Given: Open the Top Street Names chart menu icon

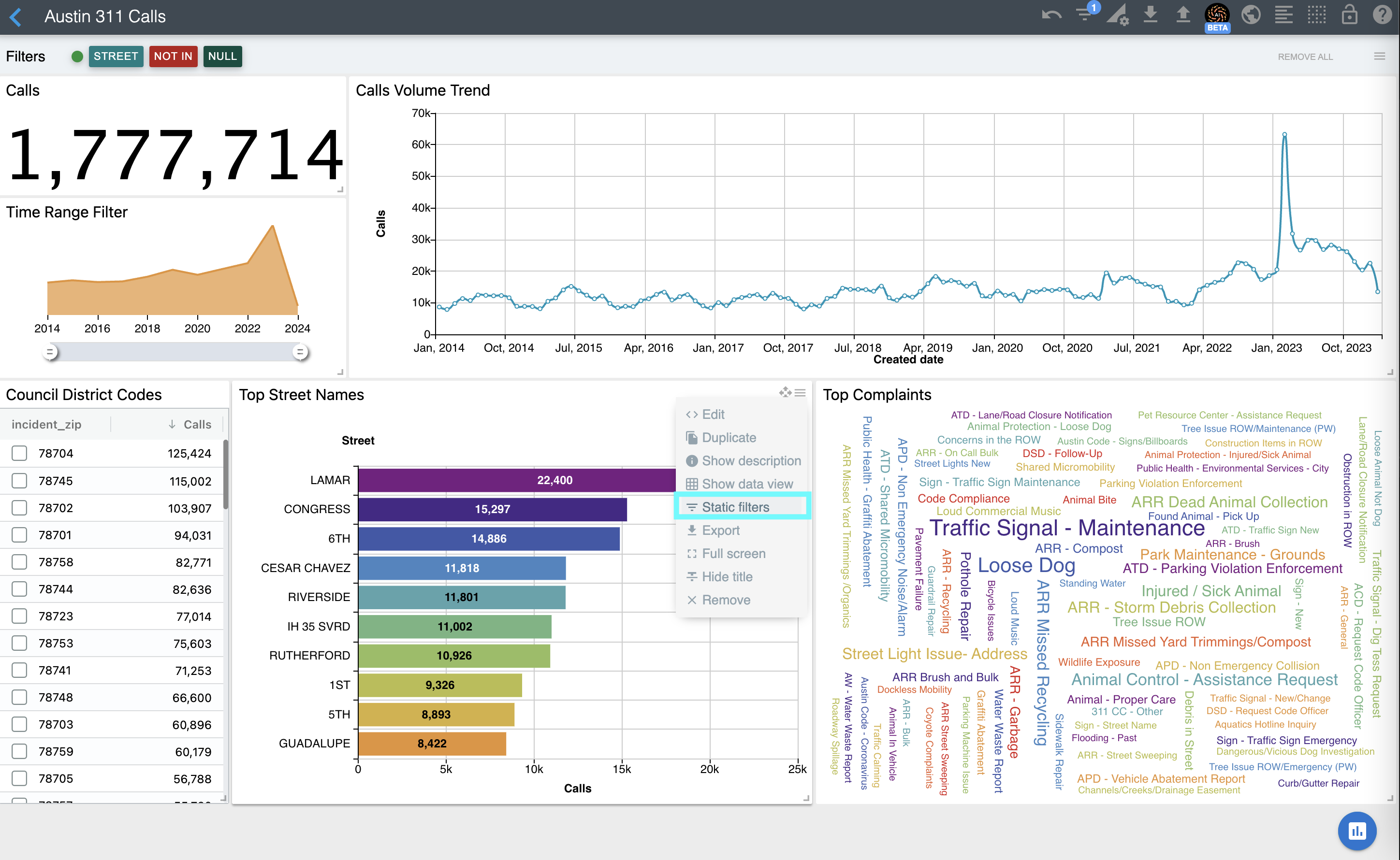Looking at the screenshot, I should tap(800, 393).
